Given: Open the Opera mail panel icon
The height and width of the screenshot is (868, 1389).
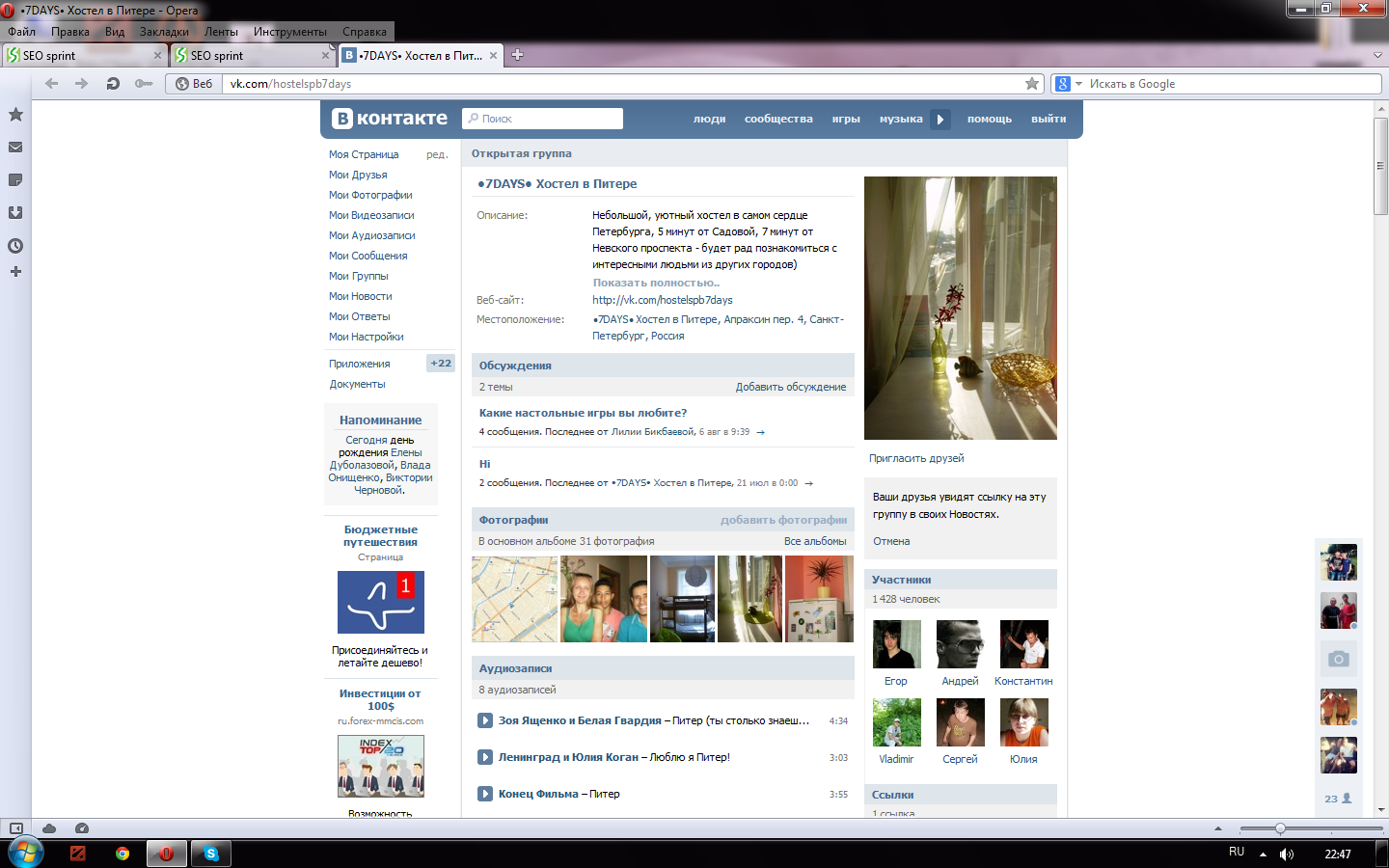Looking at the screenshot, I should click(x=15, y=148).
